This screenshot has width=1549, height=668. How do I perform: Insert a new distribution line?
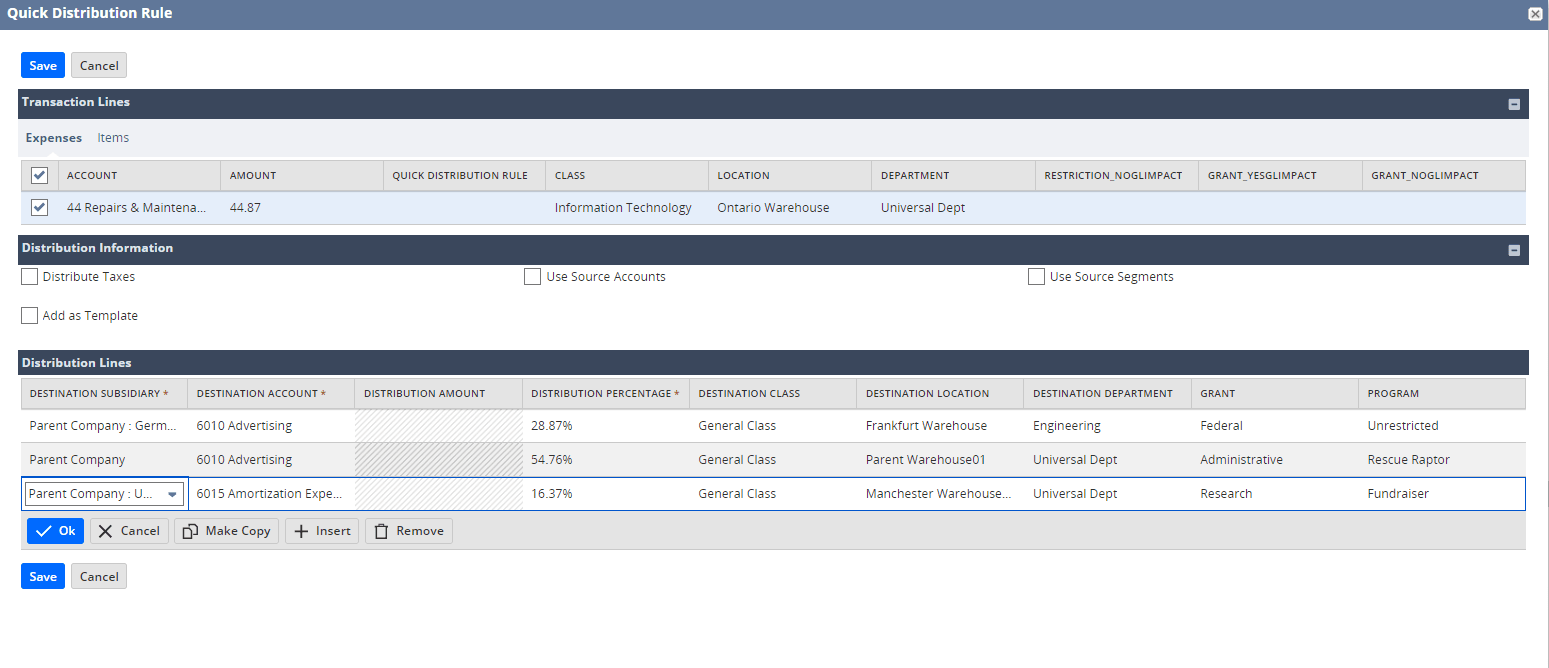coord(321,531)
